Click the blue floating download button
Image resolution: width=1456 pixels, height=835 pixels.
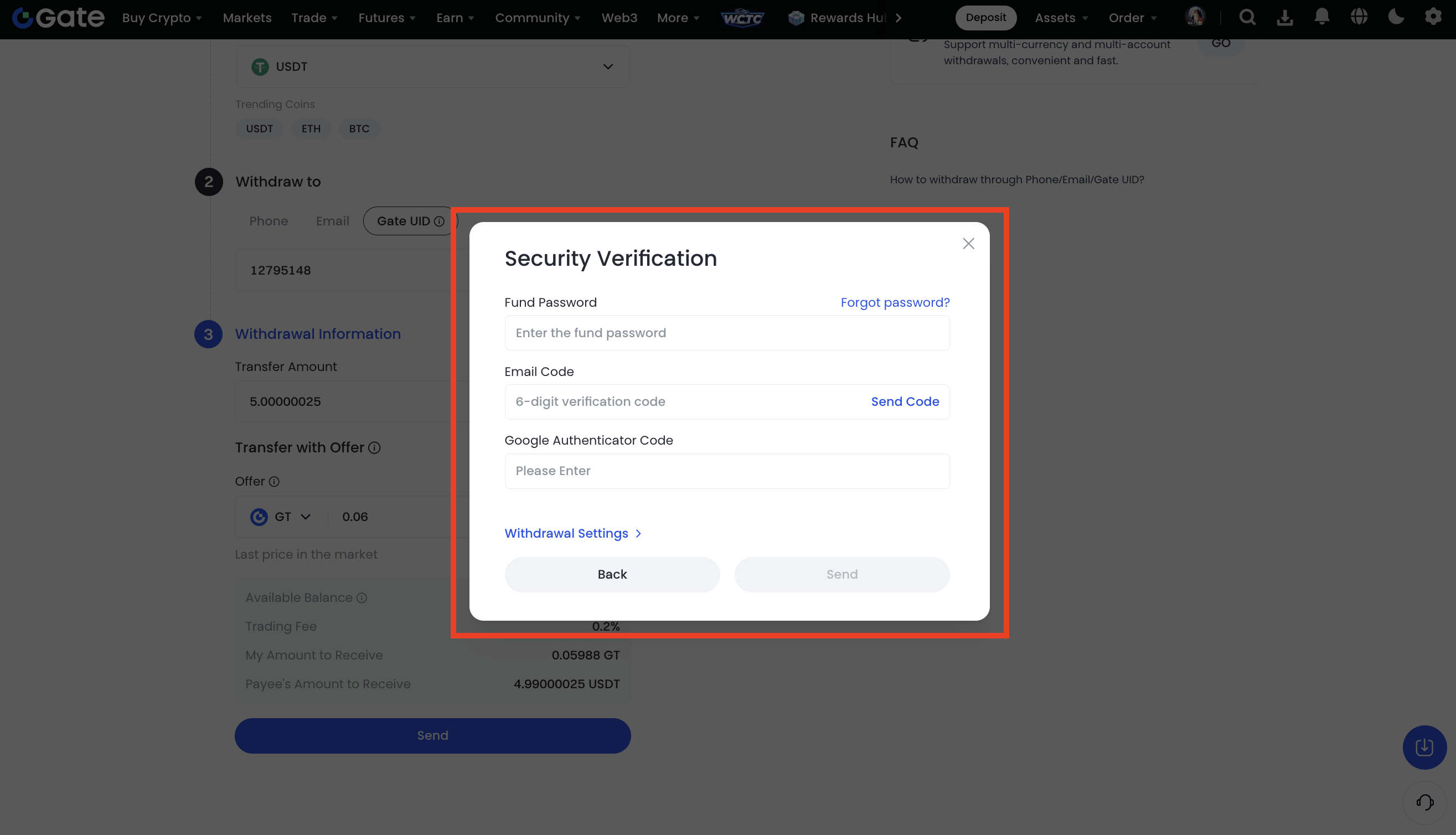pos(1424,748)
